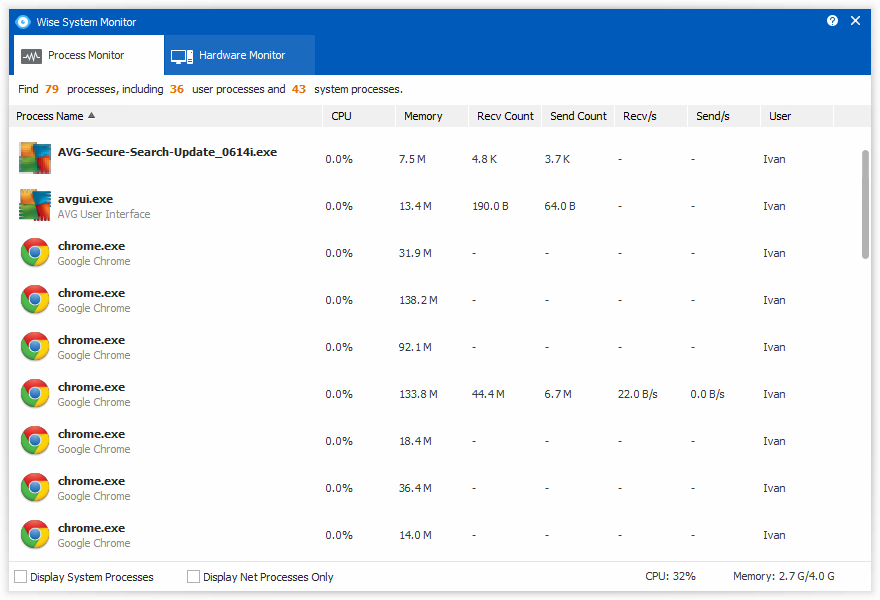Click the avgui.exe AVG icon
This screenshot has width=880, height=600.
(35, 205)
